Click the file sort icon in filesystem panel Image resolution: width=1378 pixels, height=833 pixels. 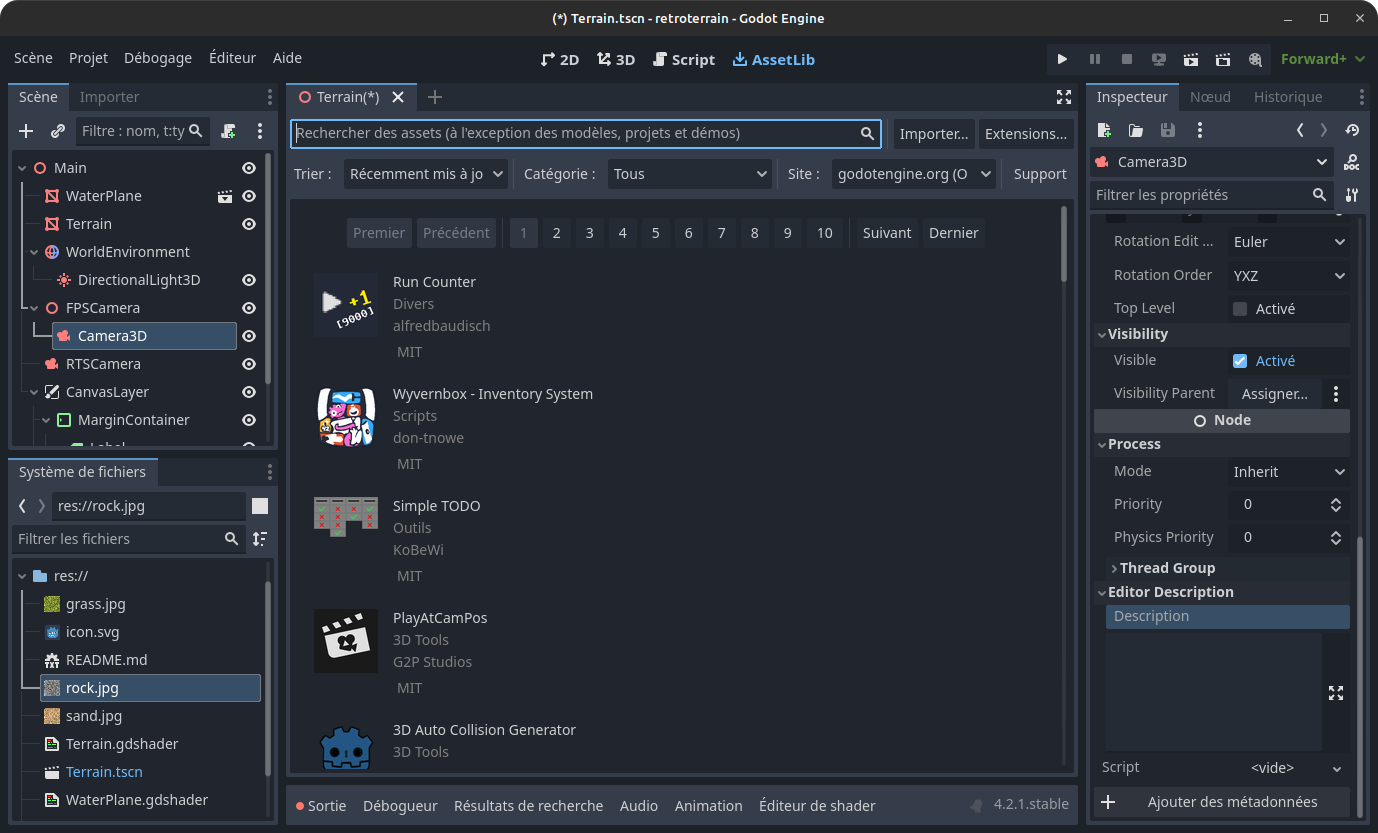click(x=260, y=539)
